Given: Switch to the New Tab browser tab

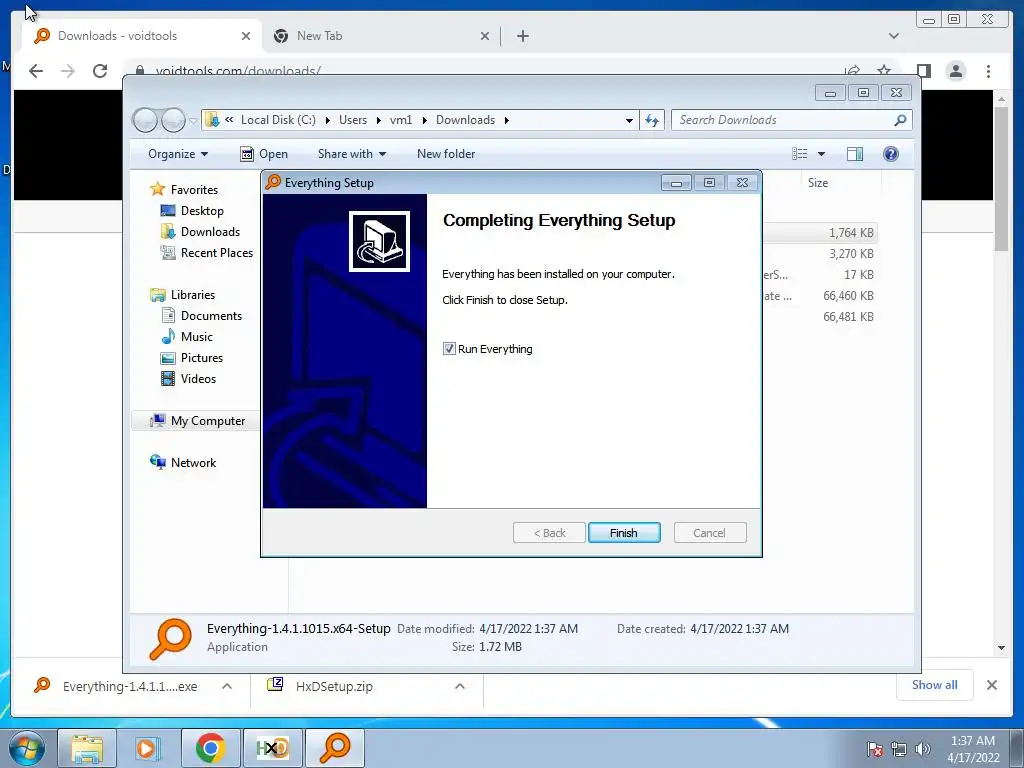Looking at the screenshot, I should [x=319, y=36].
